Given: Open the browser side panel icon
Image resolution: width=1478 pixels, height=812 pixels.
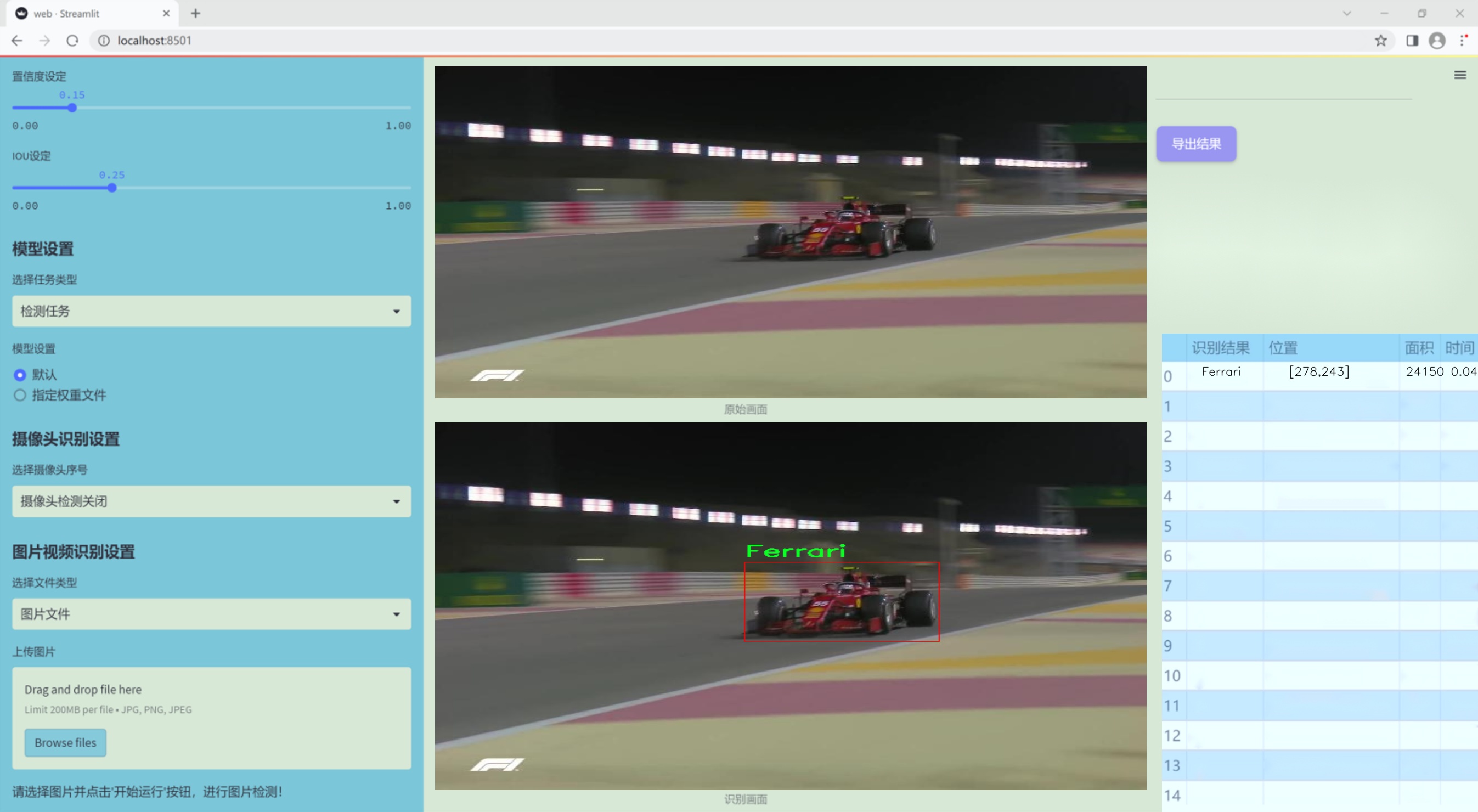Looking at the screenshot, I should 1412,41.
